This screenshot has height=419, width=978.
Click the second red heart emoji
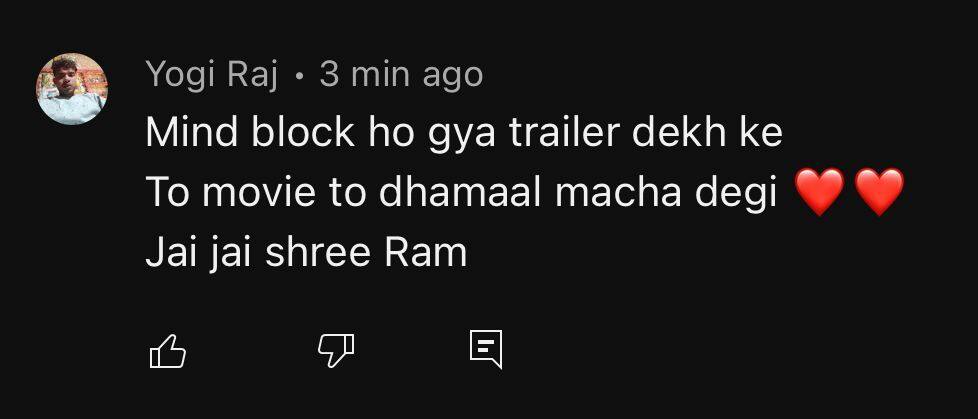point(879,191)
